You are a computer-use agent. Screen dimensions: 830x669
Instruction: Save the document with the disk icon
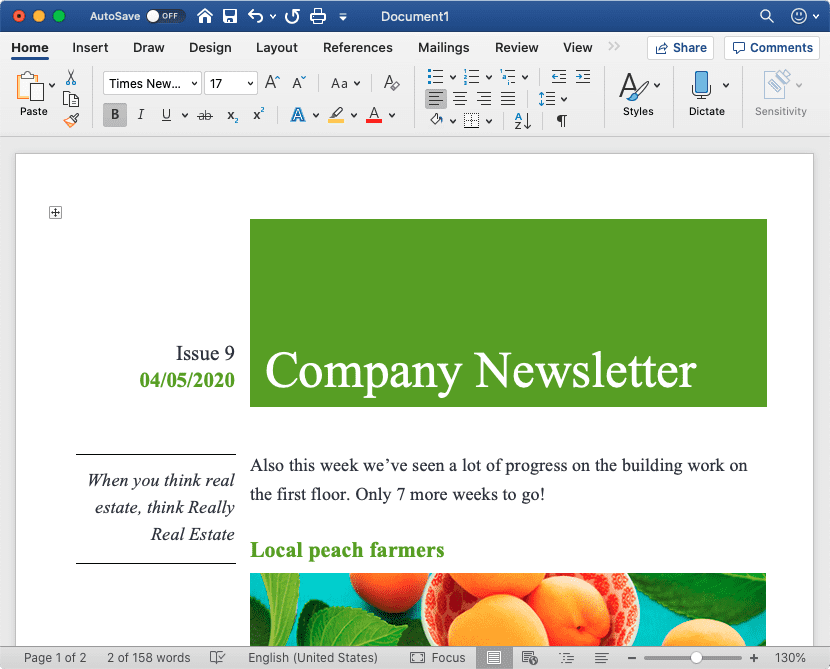click(x=230, y=16)
